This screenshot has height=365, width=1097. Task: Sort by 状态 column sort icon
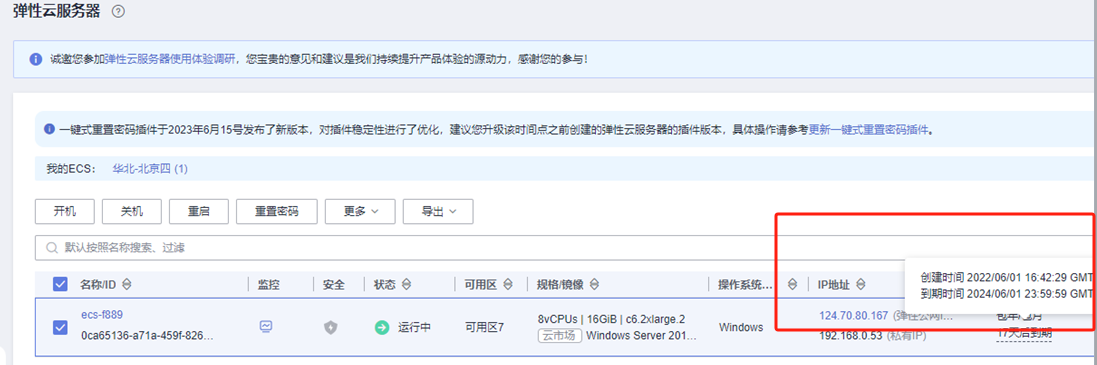coord(406,285)
